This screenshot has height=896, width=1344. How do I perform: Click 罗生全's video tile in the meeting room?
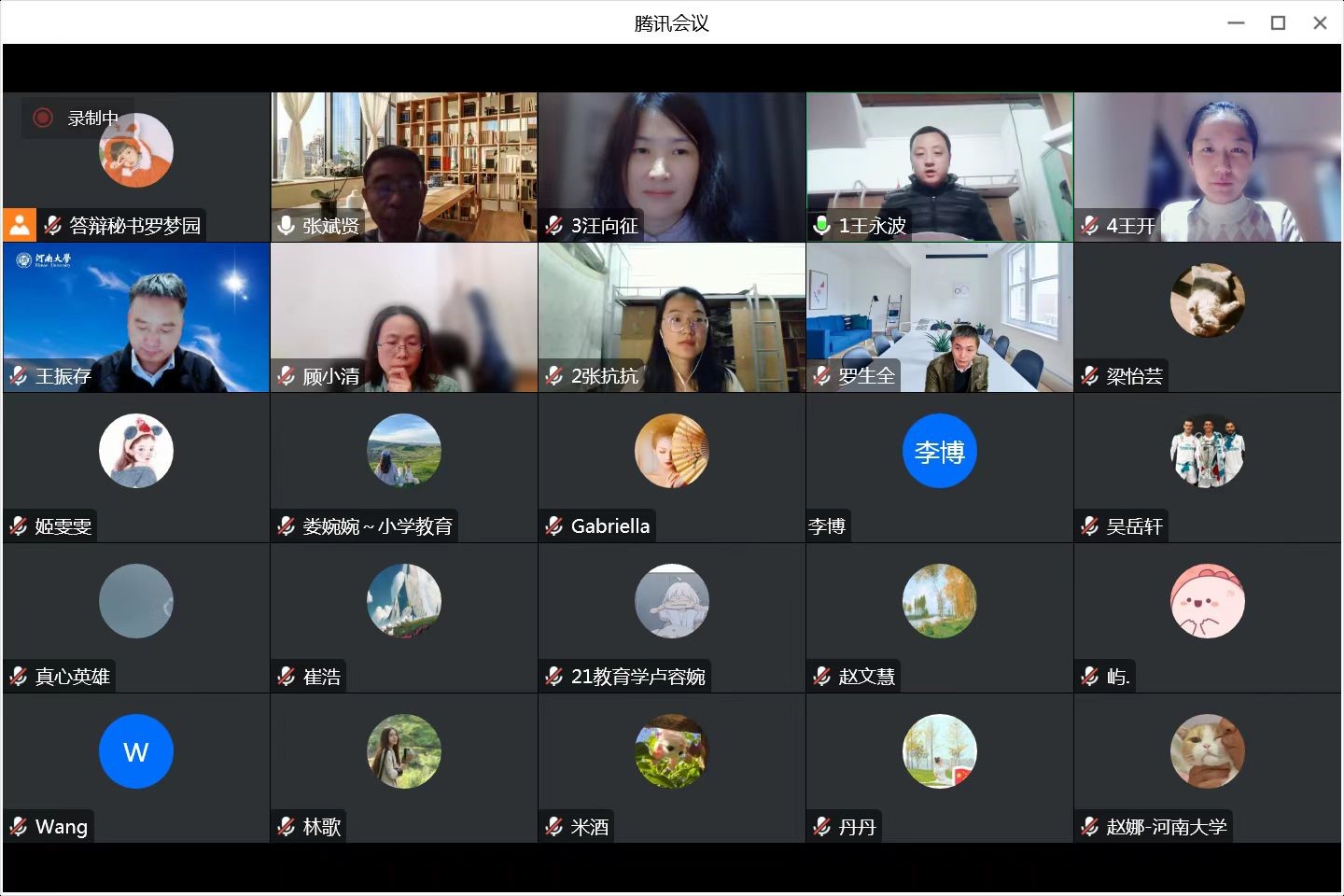[940, 317]
